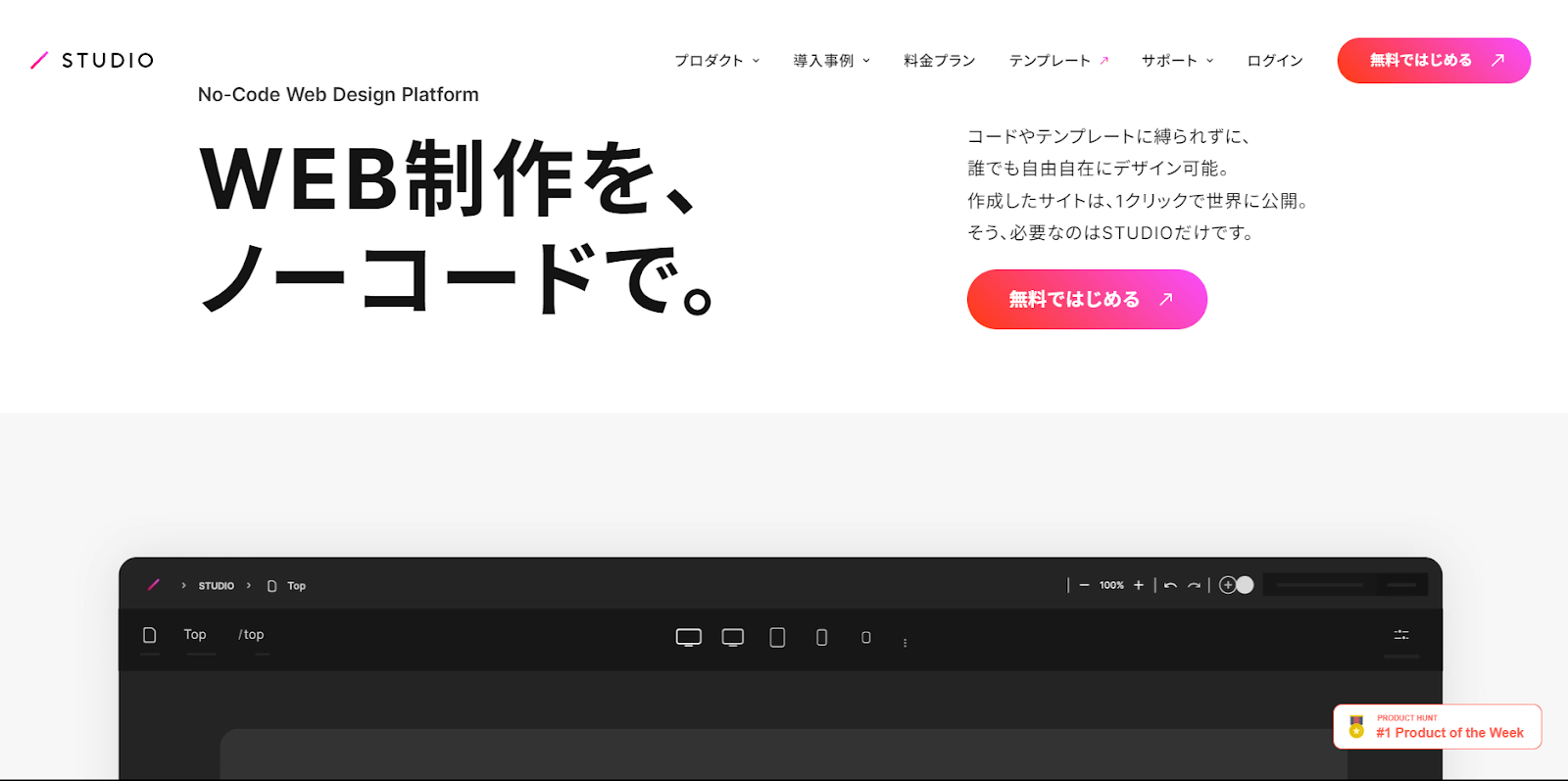
Task: Click the zoom out minus icon
Action: pyautogui.click(x=1084, y=585)
